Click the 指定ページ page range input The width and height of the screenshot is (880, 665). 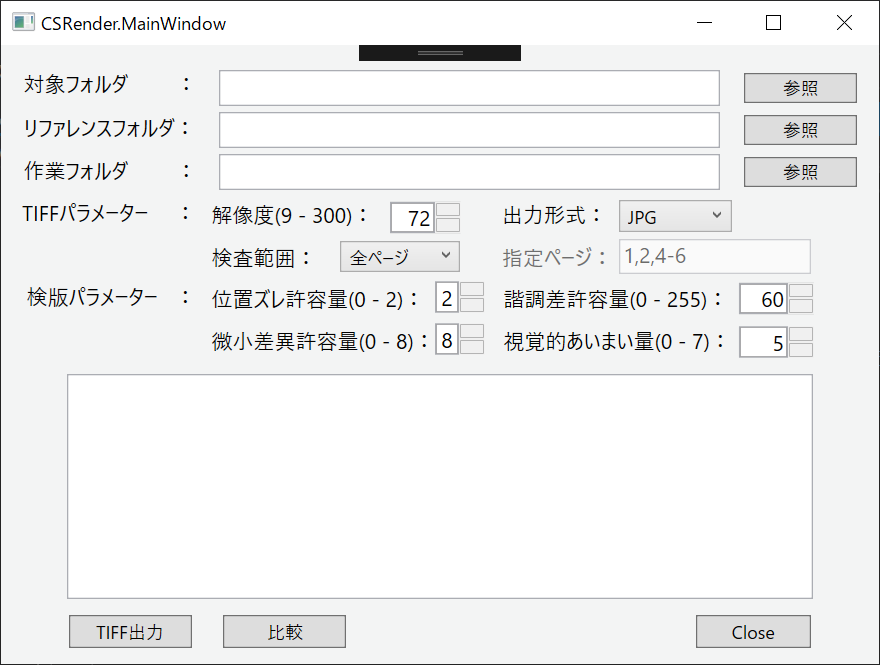[x=714, y=256]
